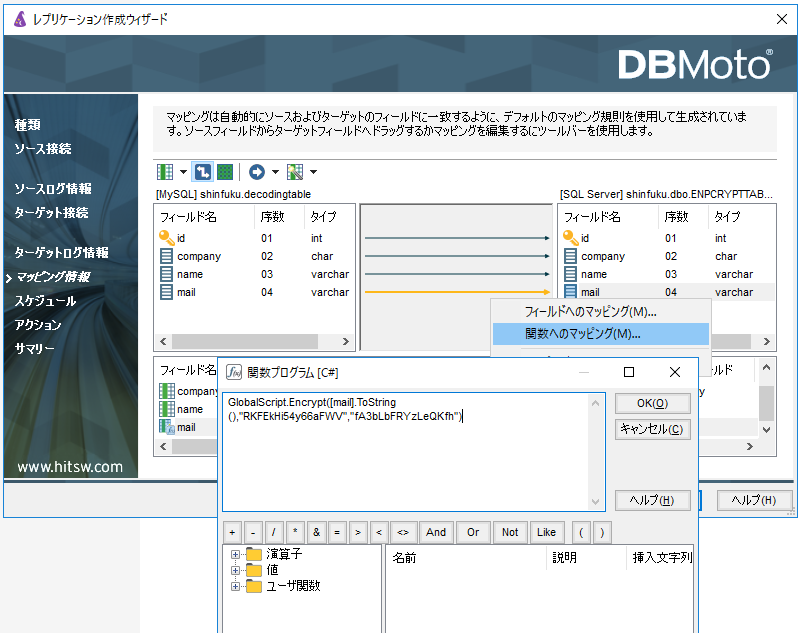The image size is (811, 633).
Task: Insert the Or operator
Action: pyautogui.click(x=473, y=532)
